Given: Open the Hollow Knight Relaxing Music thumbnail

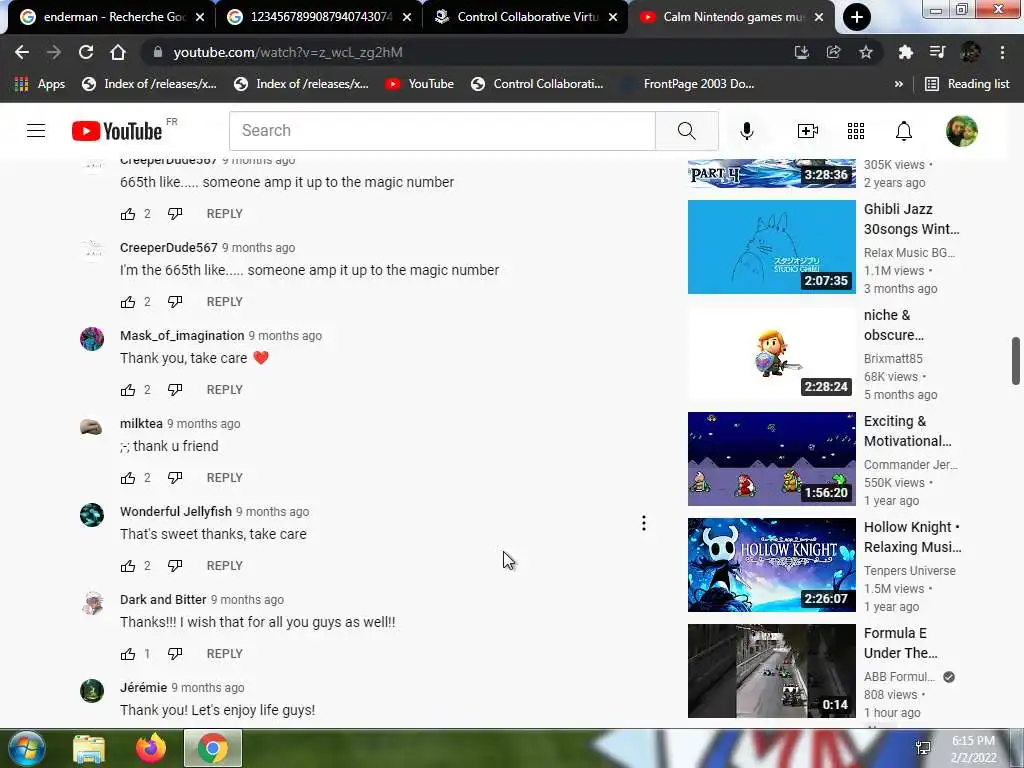Looking at the screenshot, I should pos(771,565).
